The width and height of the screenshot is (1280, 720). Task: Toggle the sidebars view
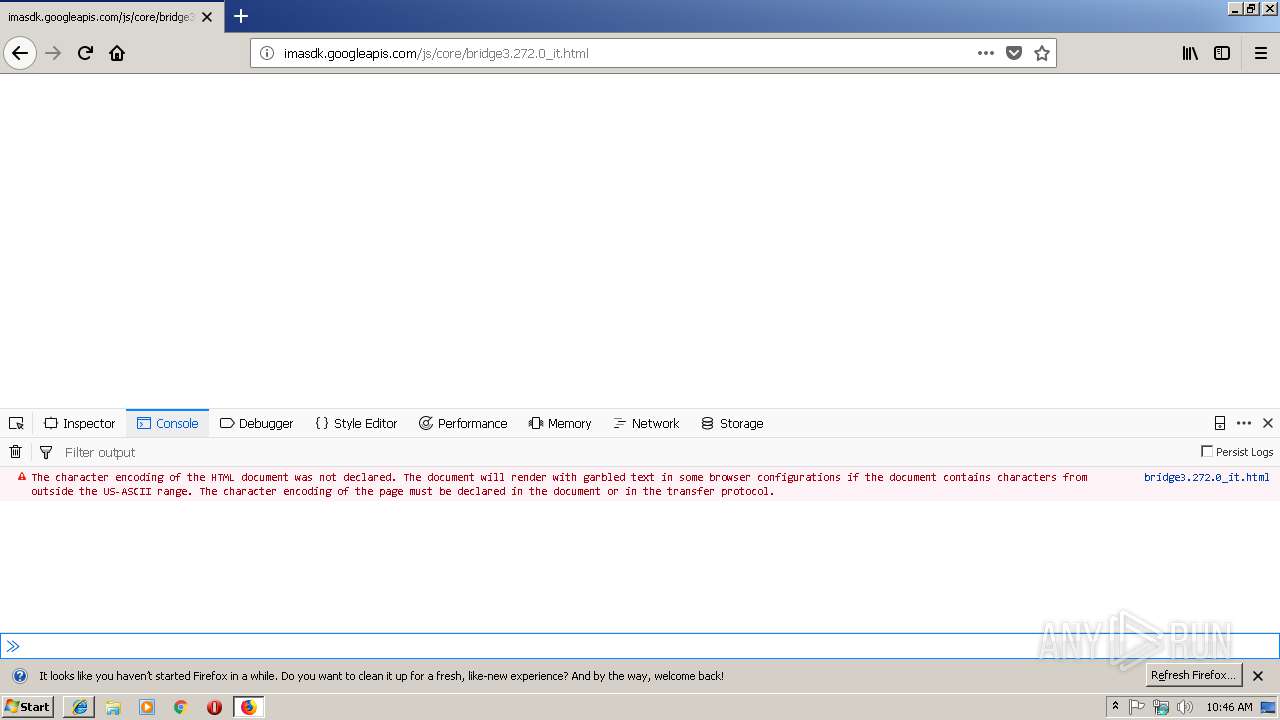click(1222, 53)
